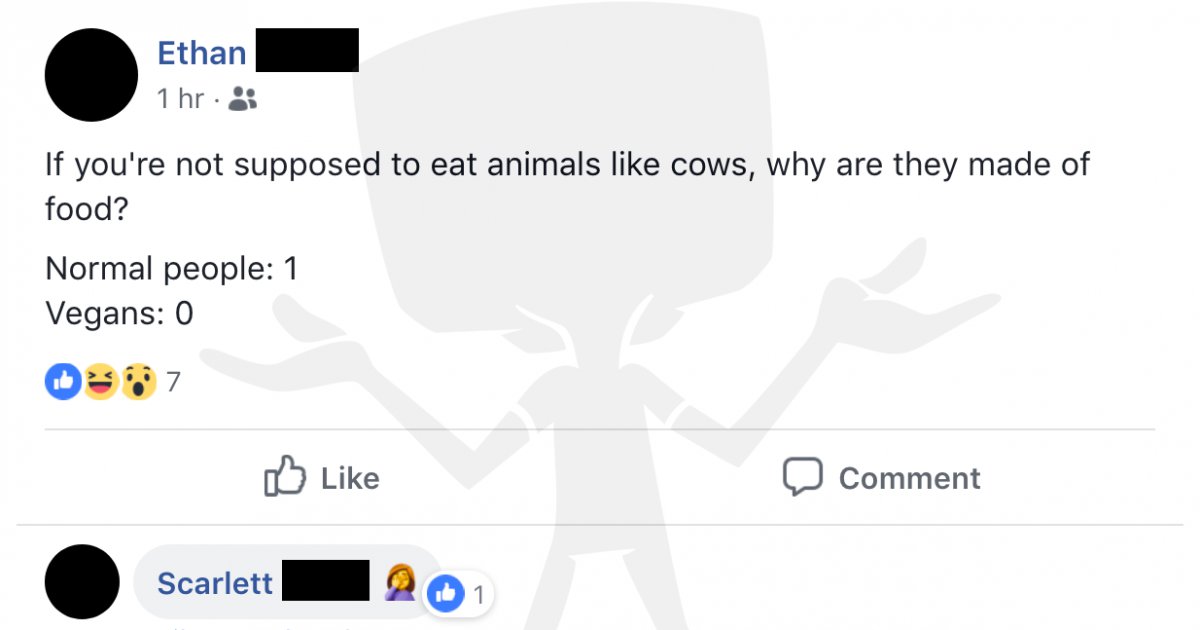This screenshot has height=630, width=1200.
Task: Click the 1 like count on comment
Action: pyautogui.click(x=478, y=595)
